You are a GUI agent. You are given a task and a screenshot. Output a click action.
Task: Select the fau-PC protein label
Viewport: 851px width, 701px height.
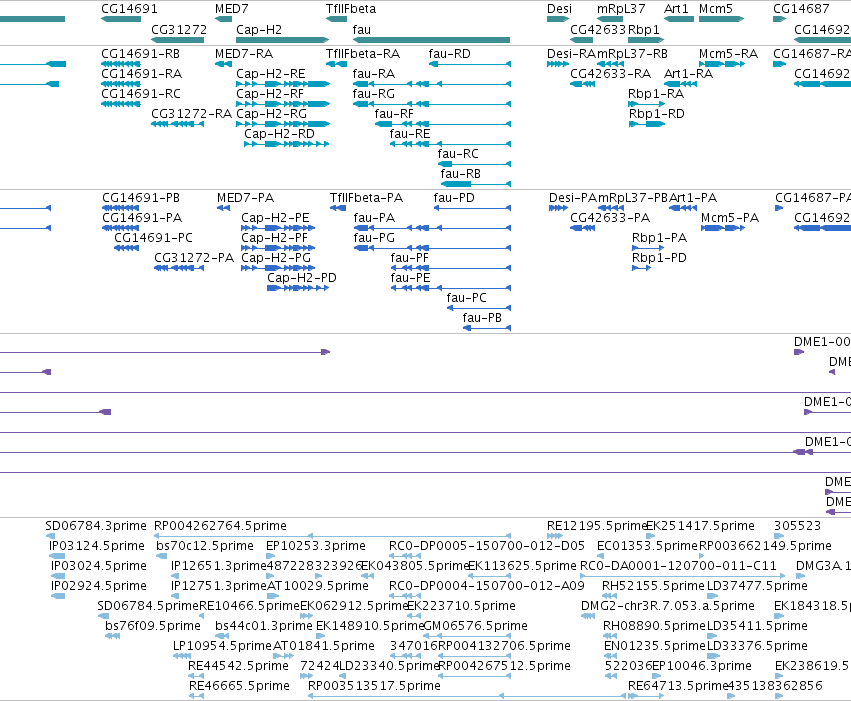coord(467,297)
